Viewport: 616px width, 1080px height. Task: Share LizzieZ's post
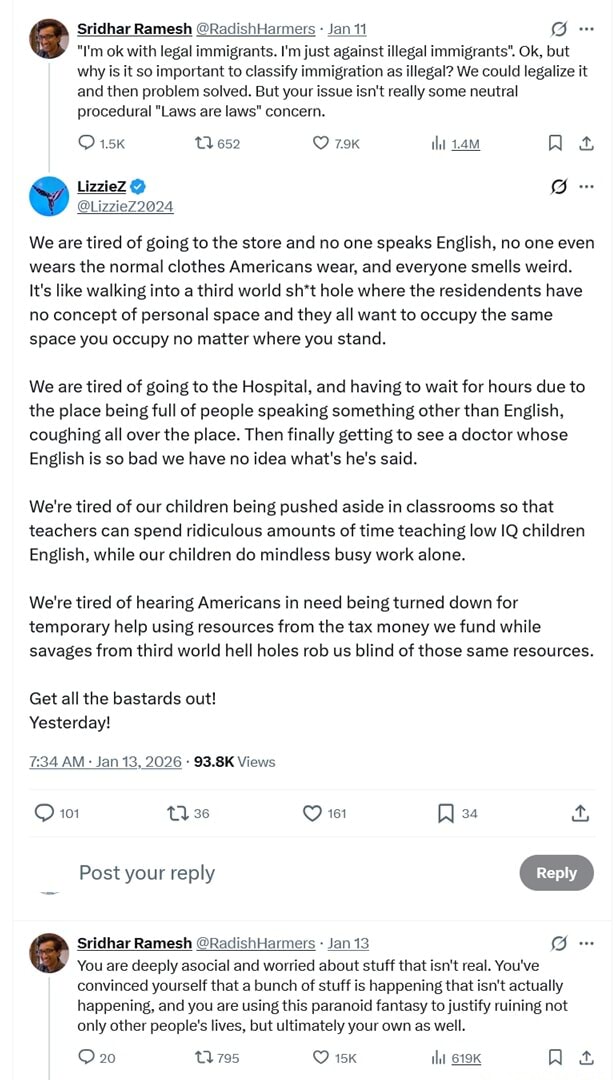580,813
